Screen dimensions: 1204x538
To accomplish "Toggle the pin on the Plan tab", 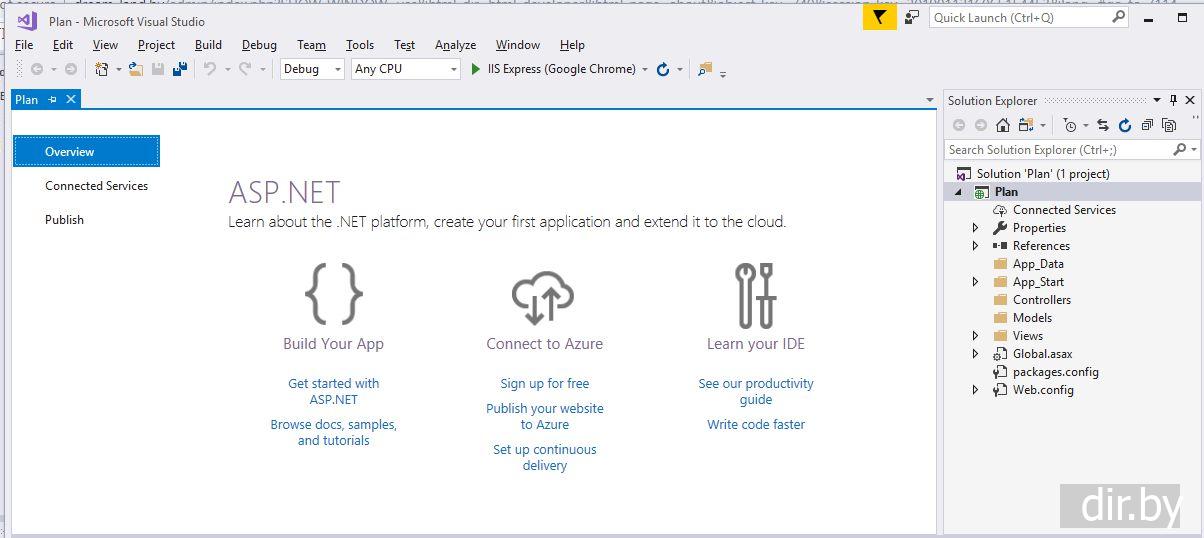I will [x=53, y=100].
